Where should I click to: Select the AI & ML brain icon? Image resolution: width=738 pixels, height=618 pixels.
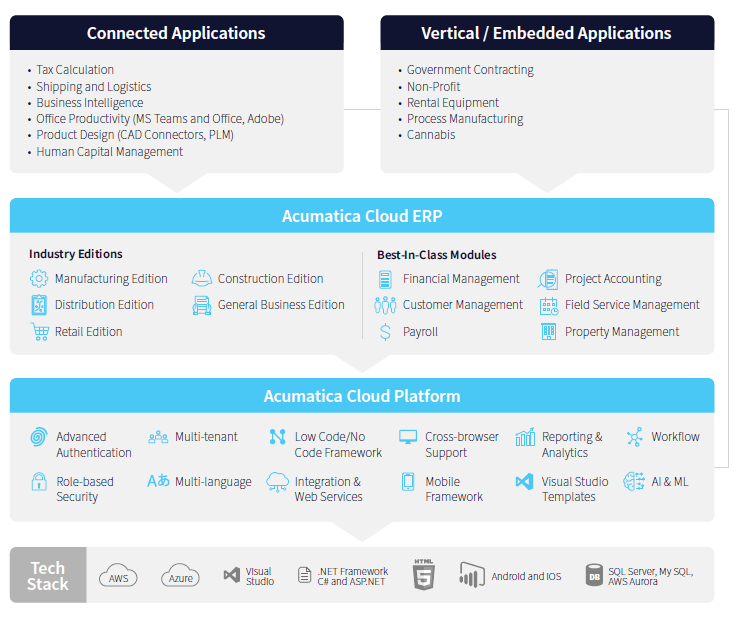[x=634, y=482]
